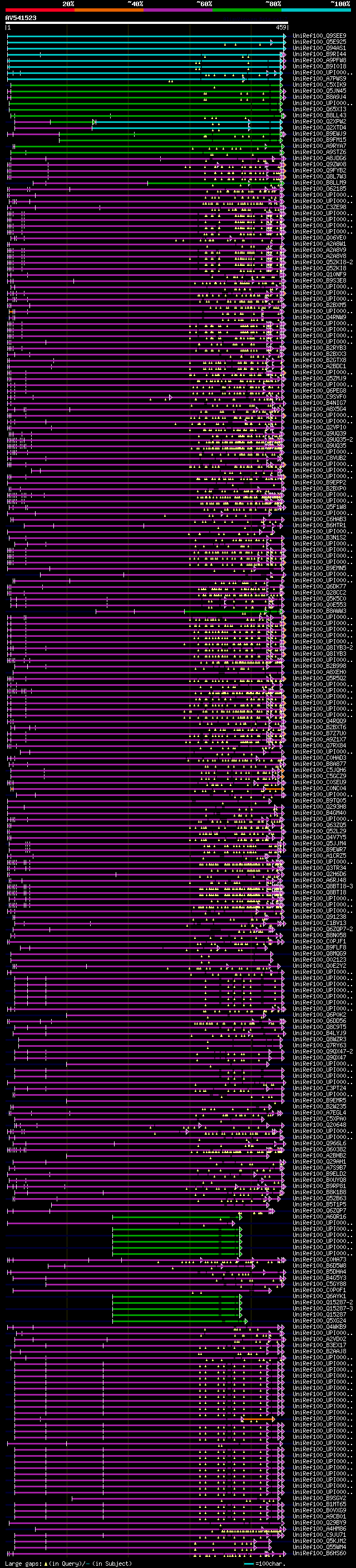Select the UniRef100_Q5XG24 hit label

[x=319, y=1321]
